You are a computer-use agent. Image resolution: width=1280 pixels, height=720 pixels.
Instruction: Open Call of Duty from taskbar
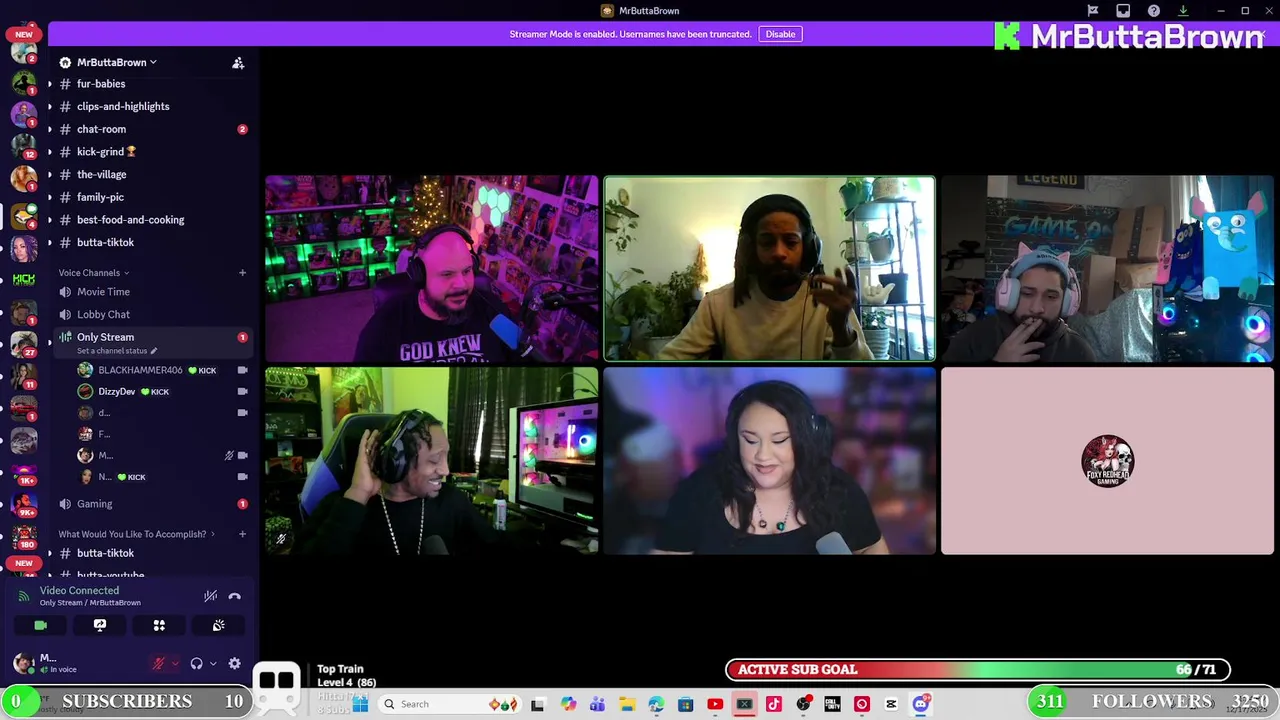[832, 704]
